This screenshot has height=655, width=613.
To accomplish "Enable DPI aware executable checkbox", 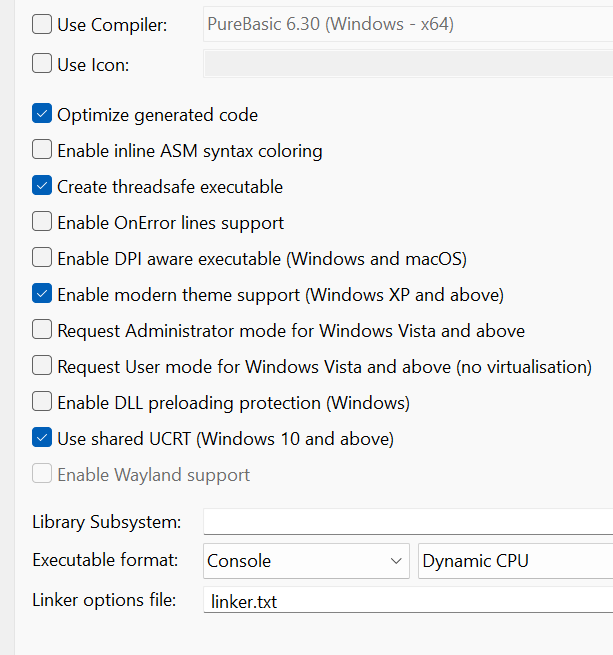I will pos(42,259).
